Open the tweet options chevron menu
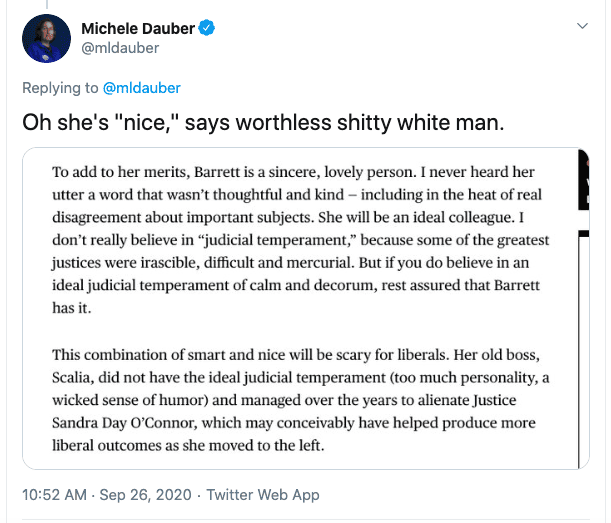 point(583,25)
